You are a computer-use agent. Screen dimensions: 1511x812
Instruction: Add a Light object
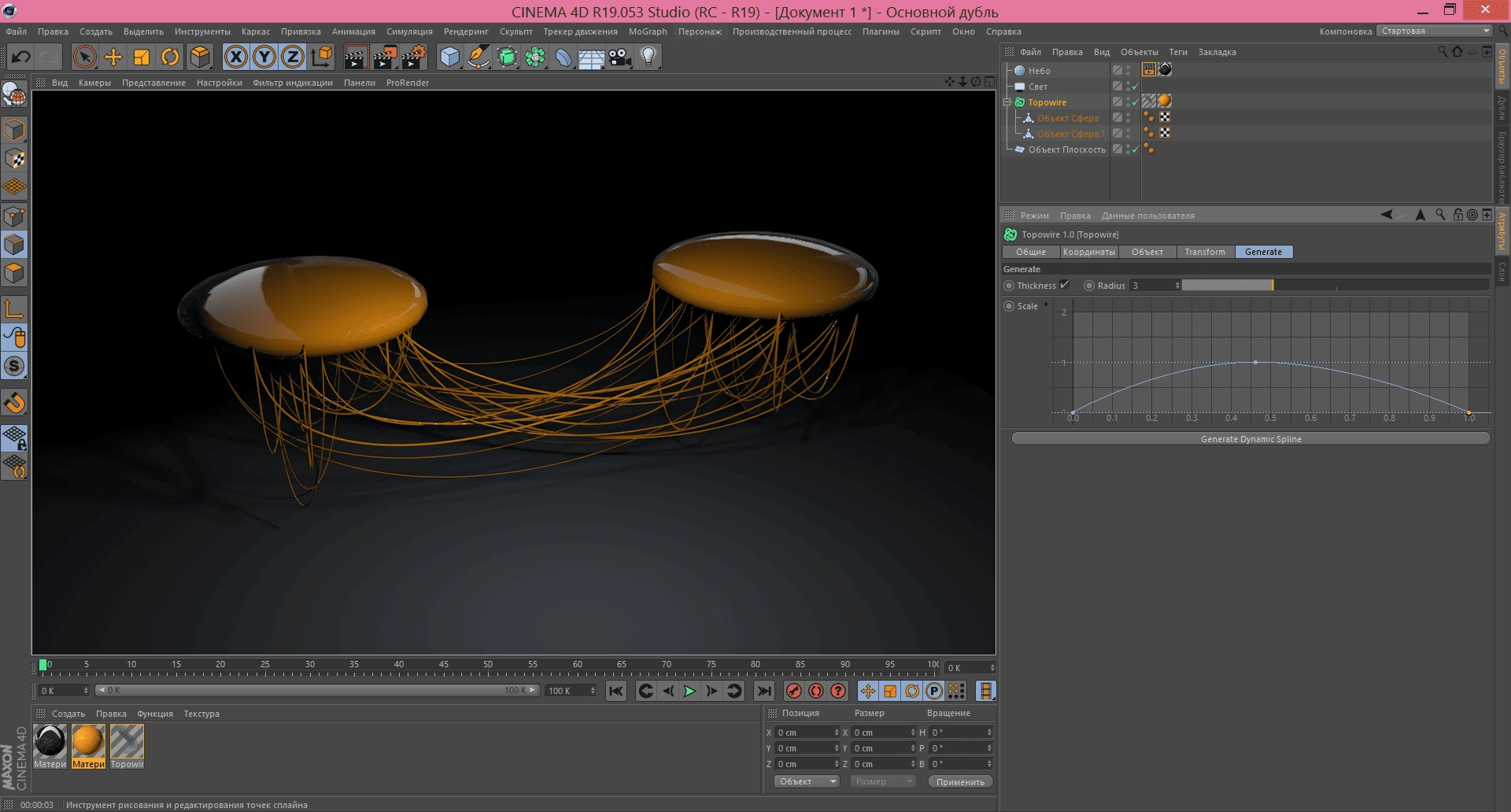pyautogui.click(x=648, y=57)
